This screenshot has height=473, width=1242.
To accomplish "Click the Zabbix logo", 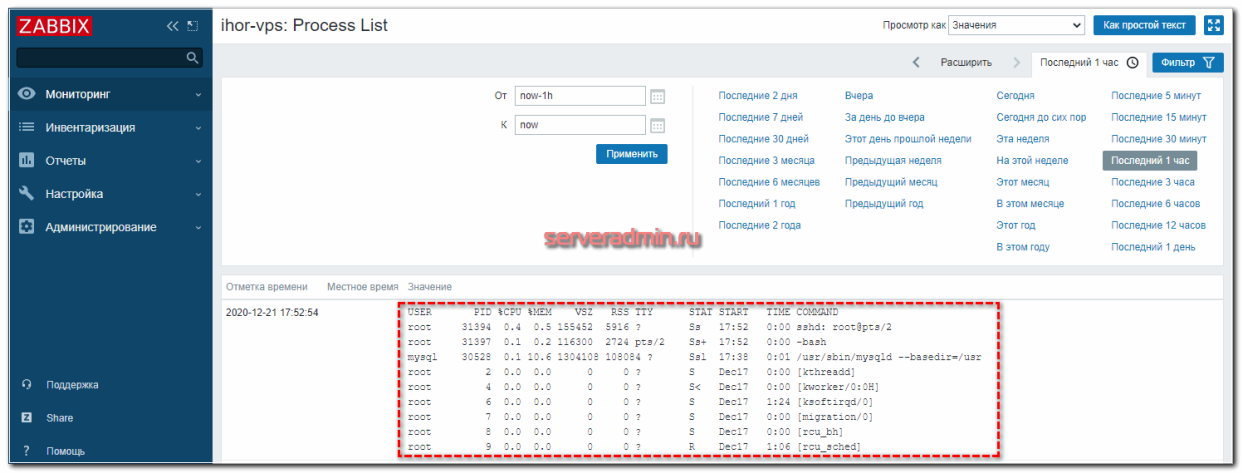I will 55,26.
